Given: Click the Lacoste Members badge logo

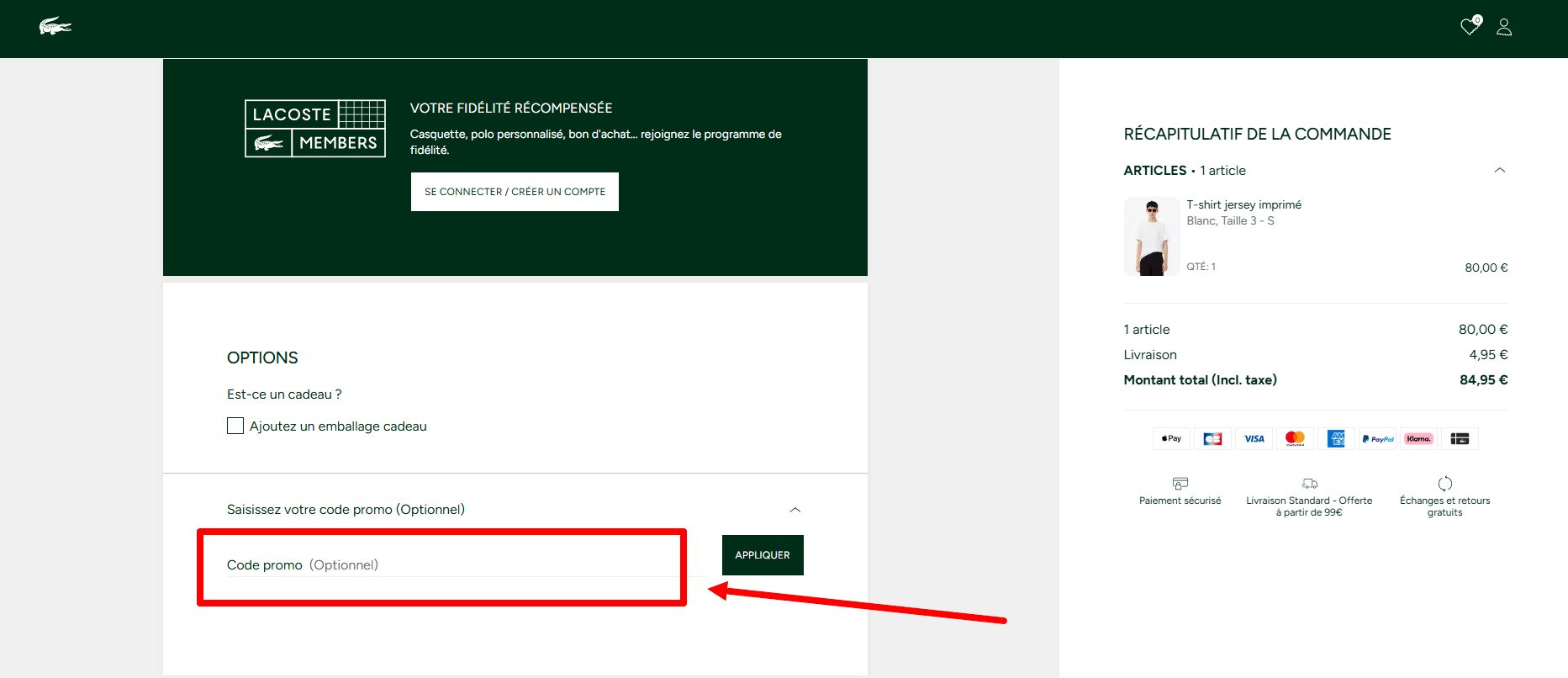Looking at the screenshot, I should tap(315, 129).
